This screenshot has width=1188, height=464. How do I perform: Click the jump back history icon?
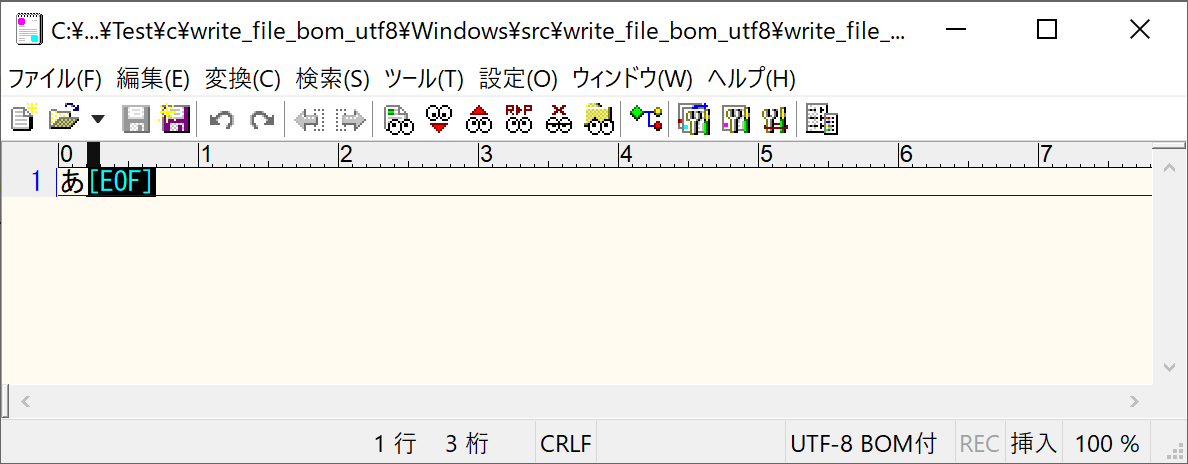pos(309,119)
